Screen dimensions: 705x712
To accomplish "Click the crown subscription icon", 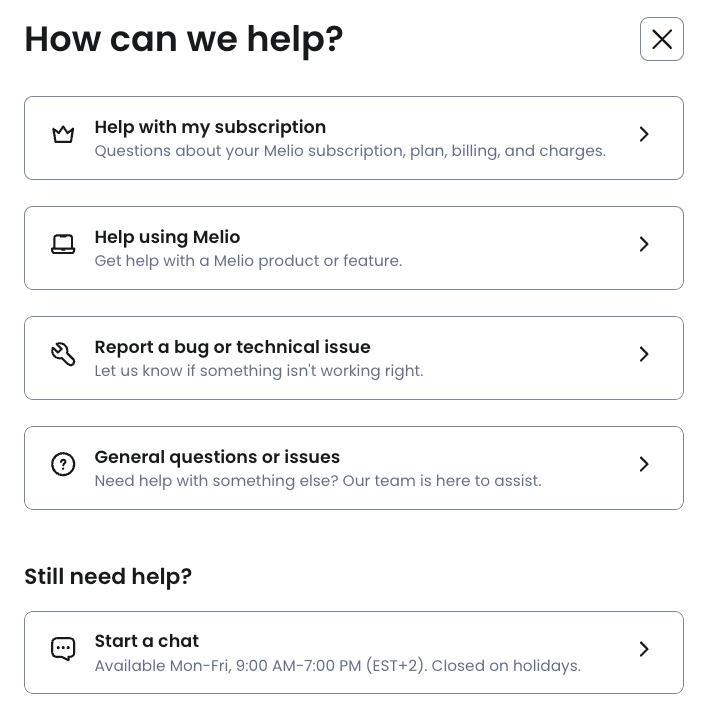I will point(63,134).
